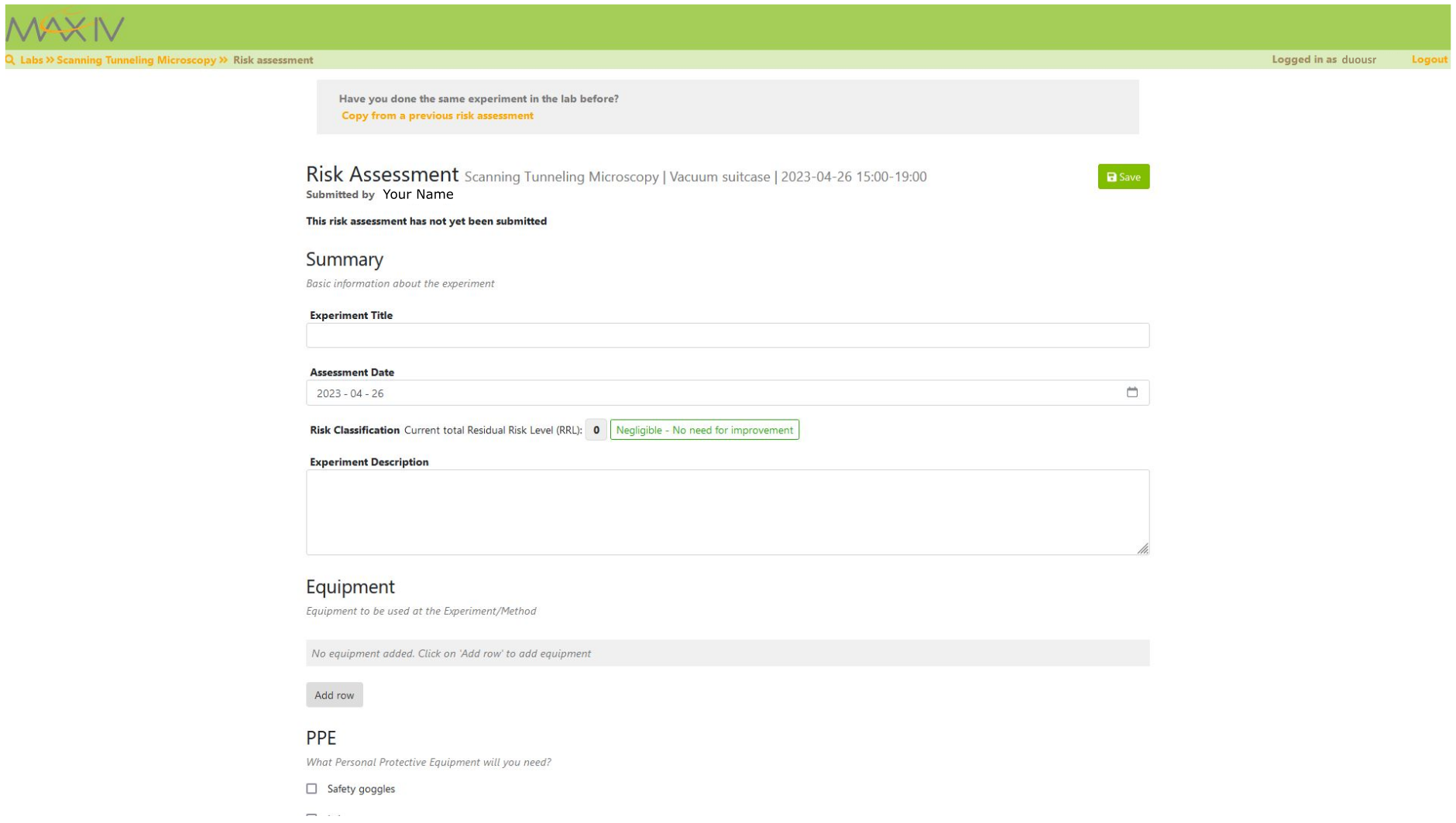Go to Labs in the breadcrumb

31,60
